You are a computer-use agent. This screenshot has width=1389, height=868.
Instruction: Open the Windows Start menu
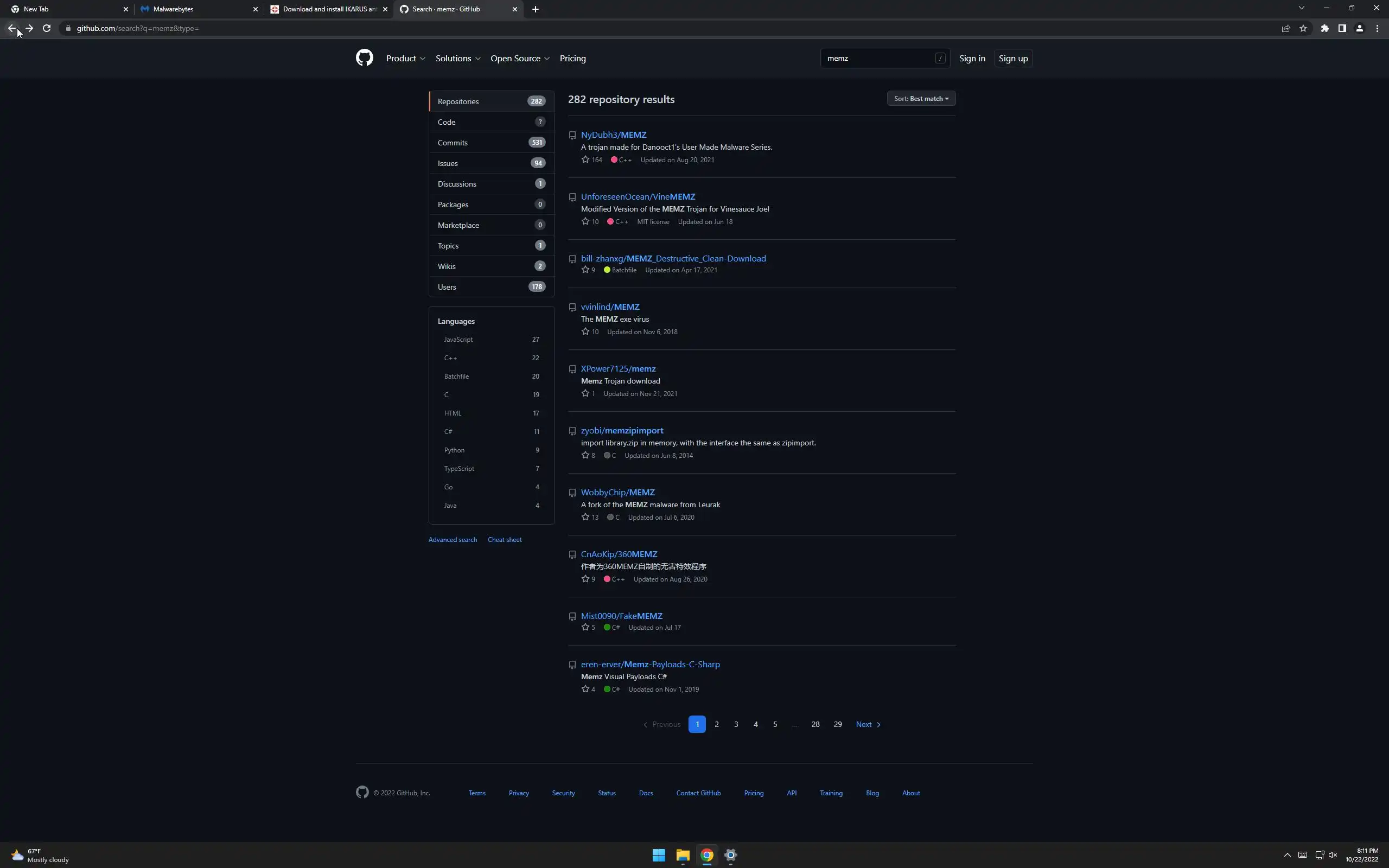click(658, 855)
